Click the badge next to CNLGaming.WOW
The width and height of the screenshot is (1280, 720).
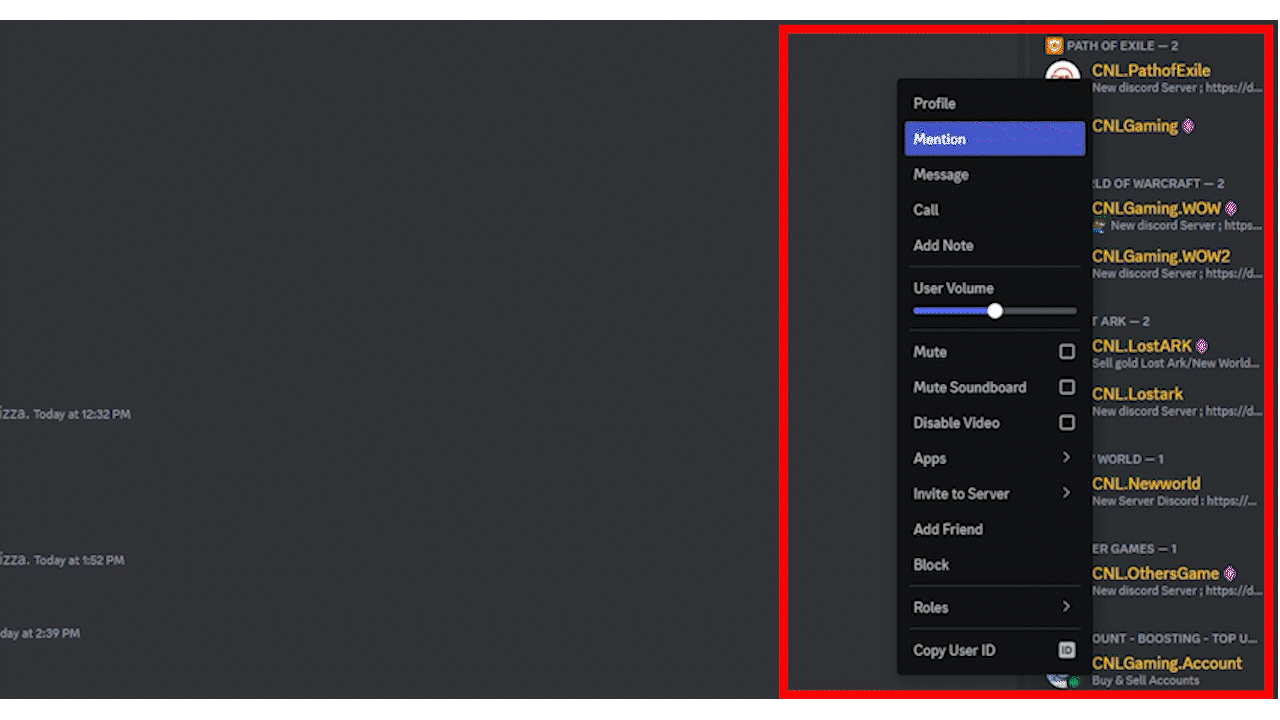tap(1231, 209)
